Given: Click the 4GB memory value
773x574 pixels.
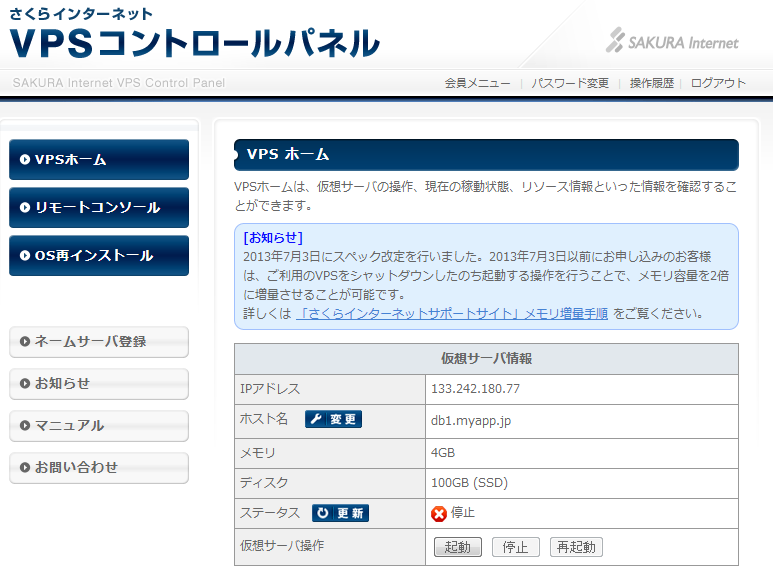Looking at the screenshot, I should pyautogui.click(x=443, y=453).
